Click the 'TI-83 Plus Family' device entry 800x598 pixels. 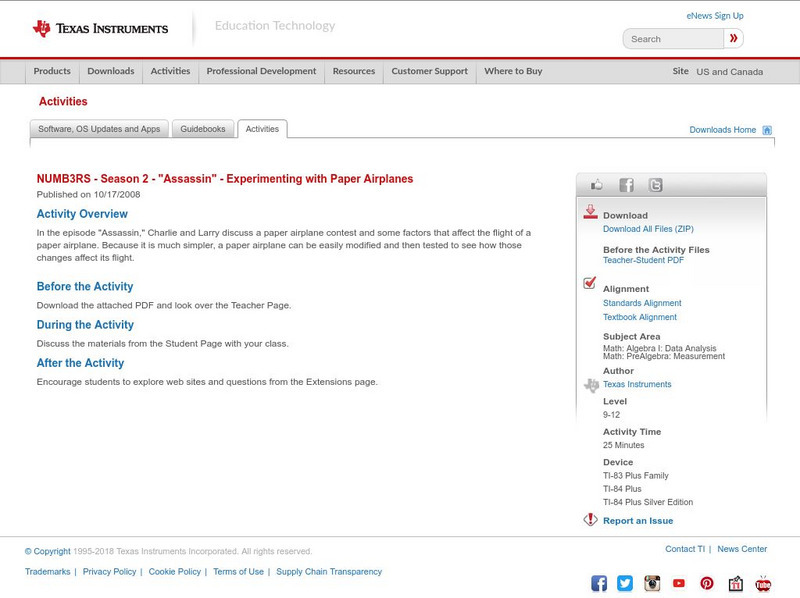pyautogui.click(x=636, y=476)
